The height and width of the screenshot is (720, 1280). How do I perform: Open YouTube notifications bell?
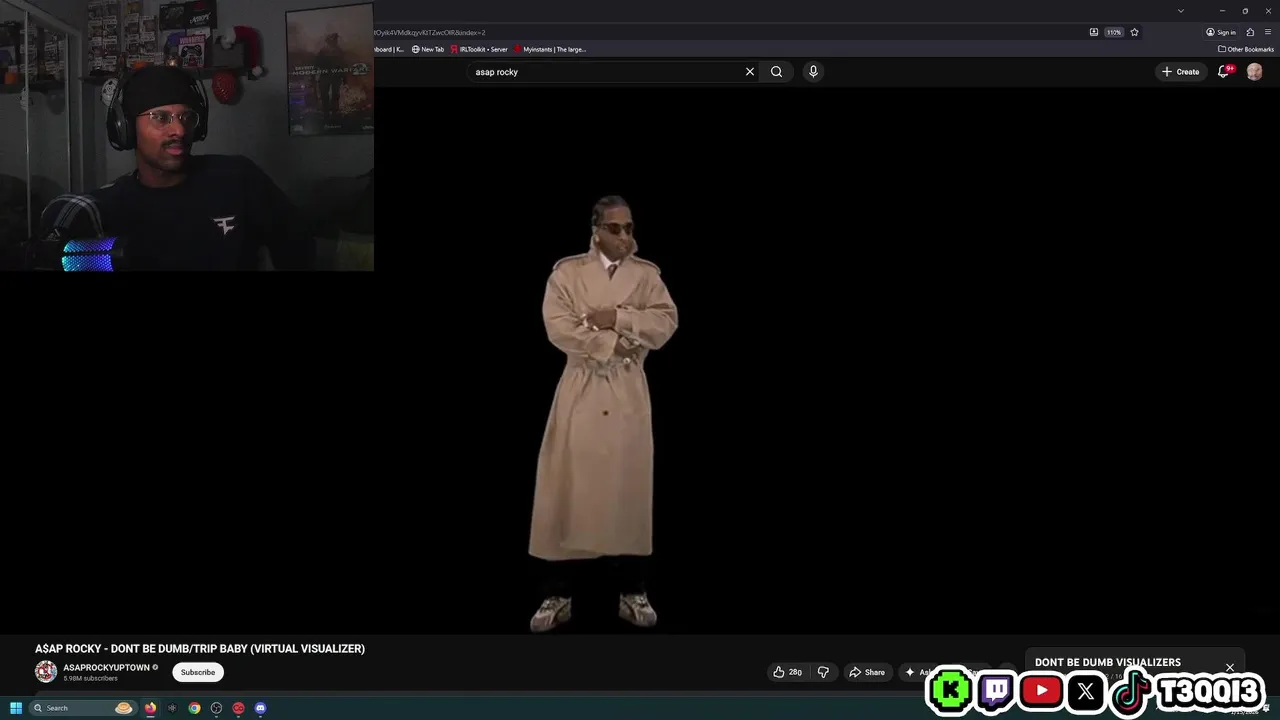[1224, 72]
